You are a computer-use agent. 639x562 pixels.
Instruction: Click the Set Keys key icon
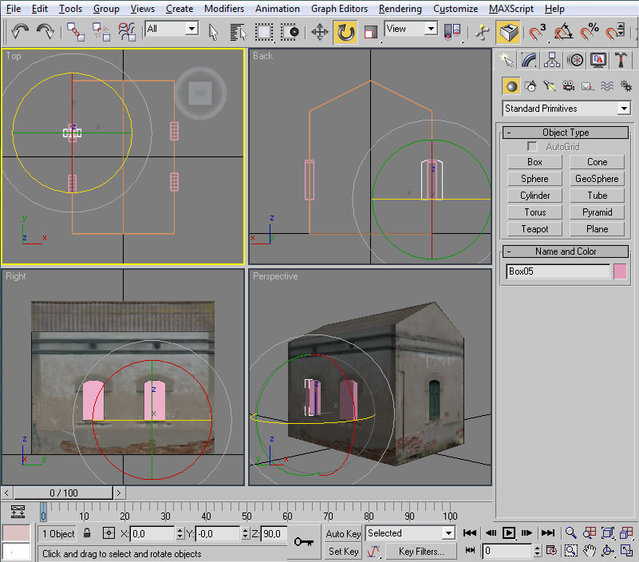[x=305, y=541]
